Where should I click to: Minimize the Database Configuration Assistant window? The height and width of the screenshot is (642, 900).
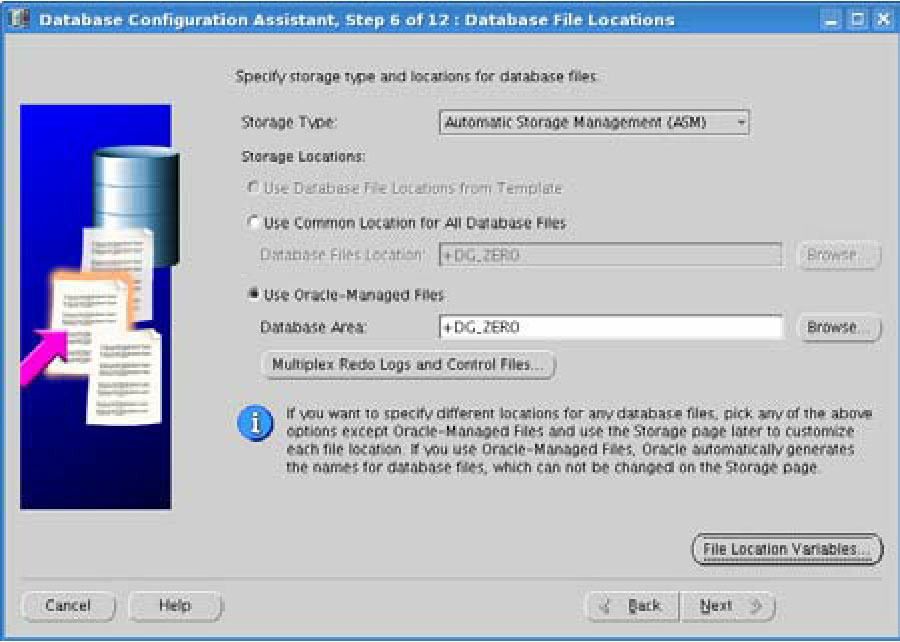[x=833, y=19]
